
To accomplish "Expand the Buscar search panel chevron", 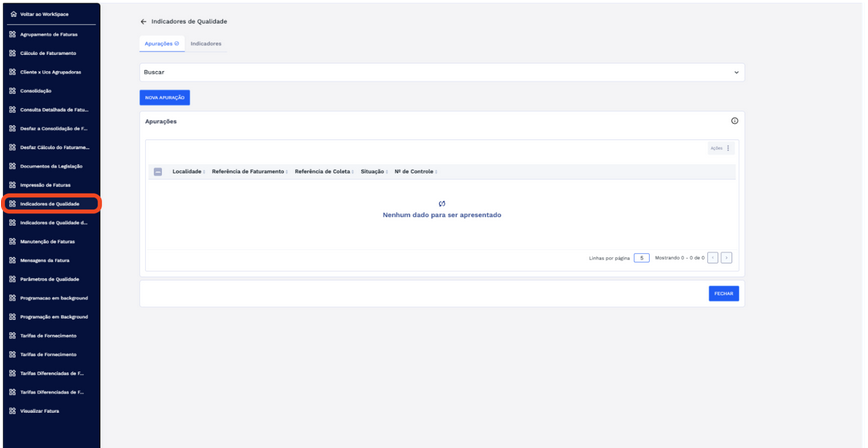I will [736, 72].
